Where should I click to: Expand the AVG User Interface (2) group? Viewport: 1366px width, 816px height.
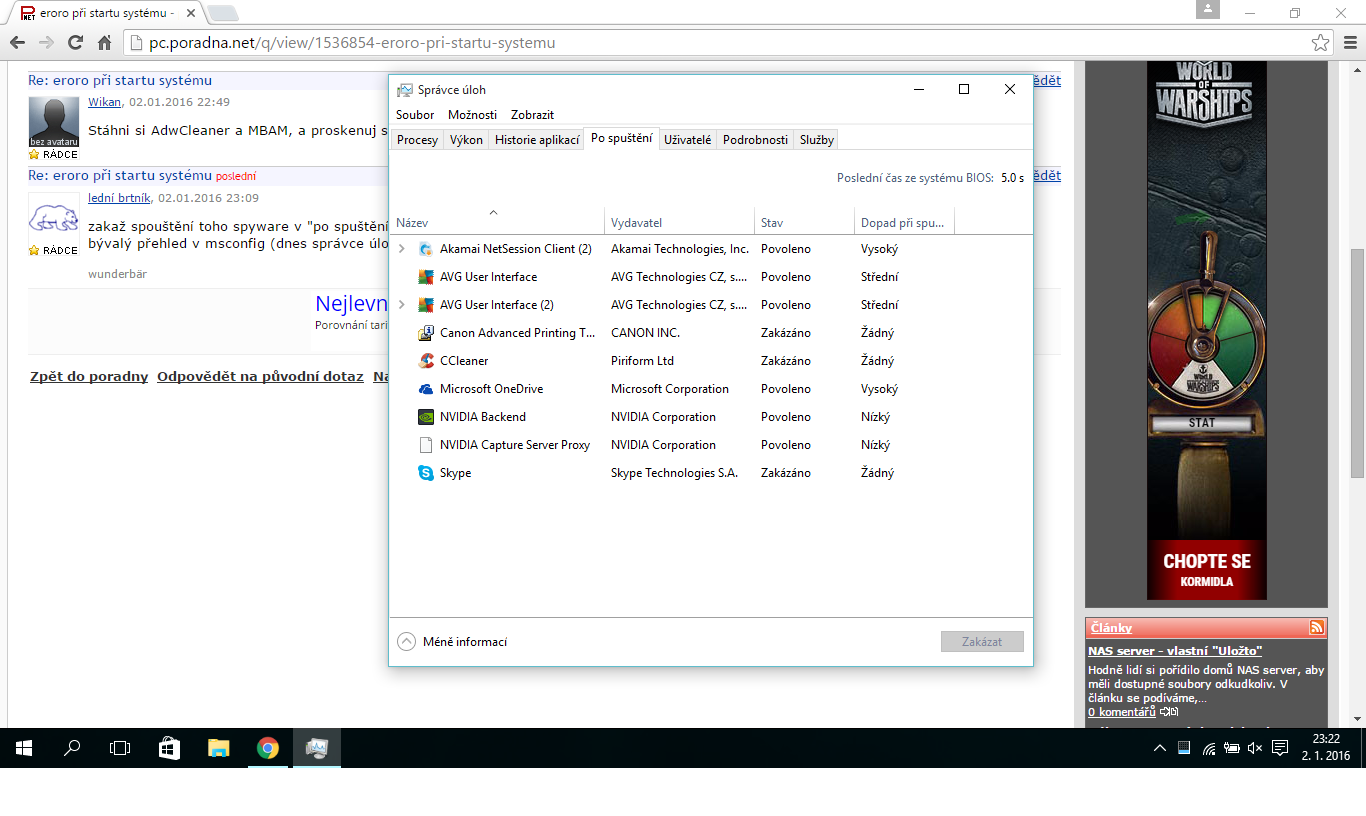click(402, 305)
